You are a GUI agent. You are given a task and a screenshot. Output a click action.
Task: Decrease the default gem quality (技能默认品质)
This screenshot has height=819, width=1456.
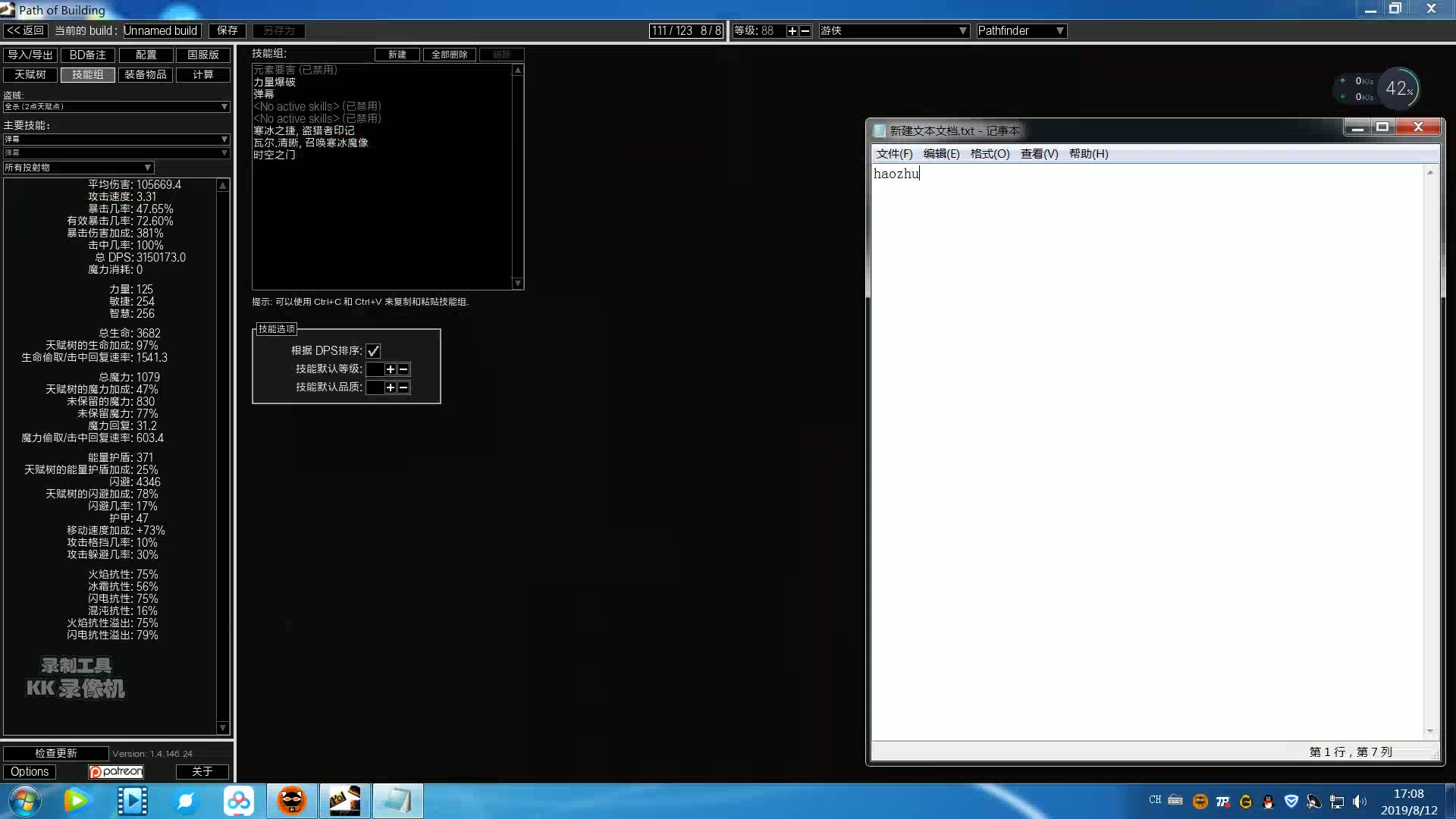(x=403, y=388)
